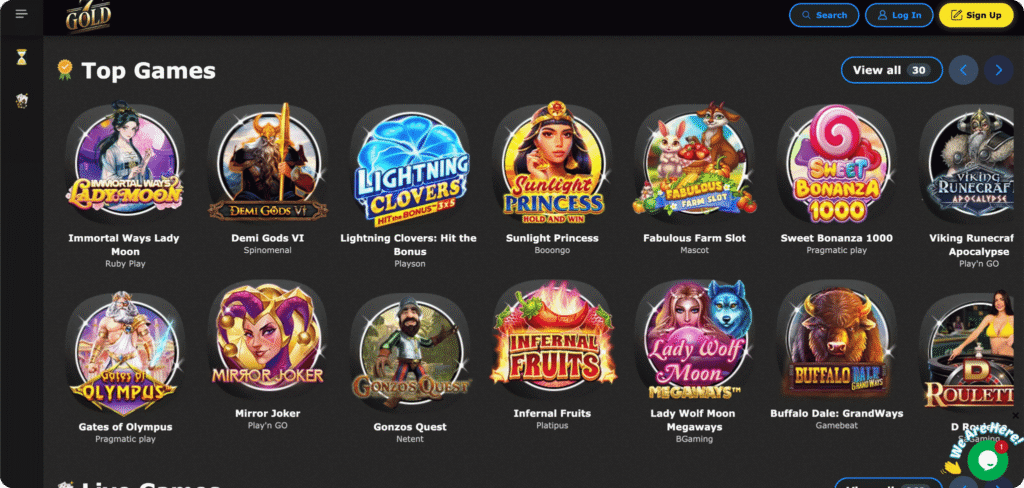Close the We Are Here chat prompt
Screen dimensions: 1024x488
coord(1016,415)
